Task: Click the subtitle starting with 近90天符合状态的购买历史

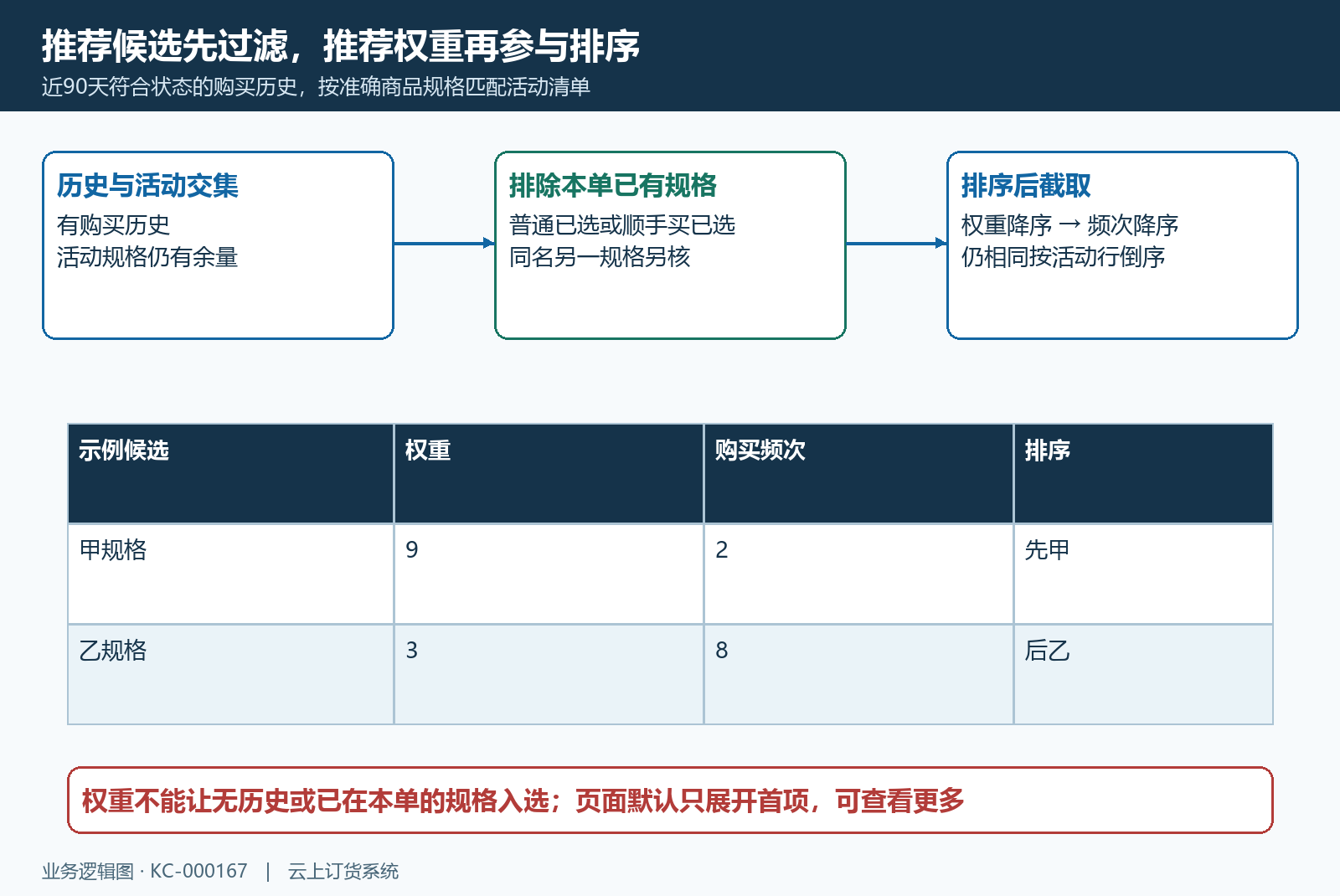Action: [x=316, y=87]
